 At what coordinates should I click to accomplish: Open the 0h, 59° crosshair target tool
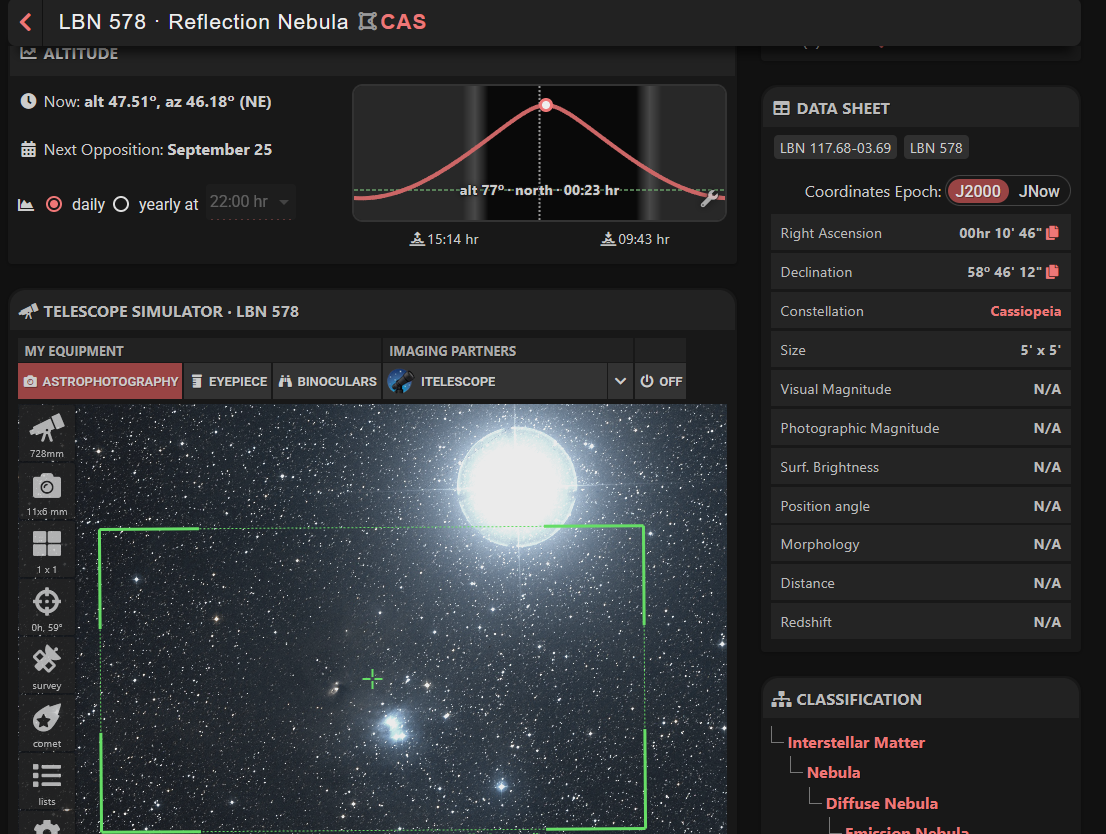tap(47, 608)
